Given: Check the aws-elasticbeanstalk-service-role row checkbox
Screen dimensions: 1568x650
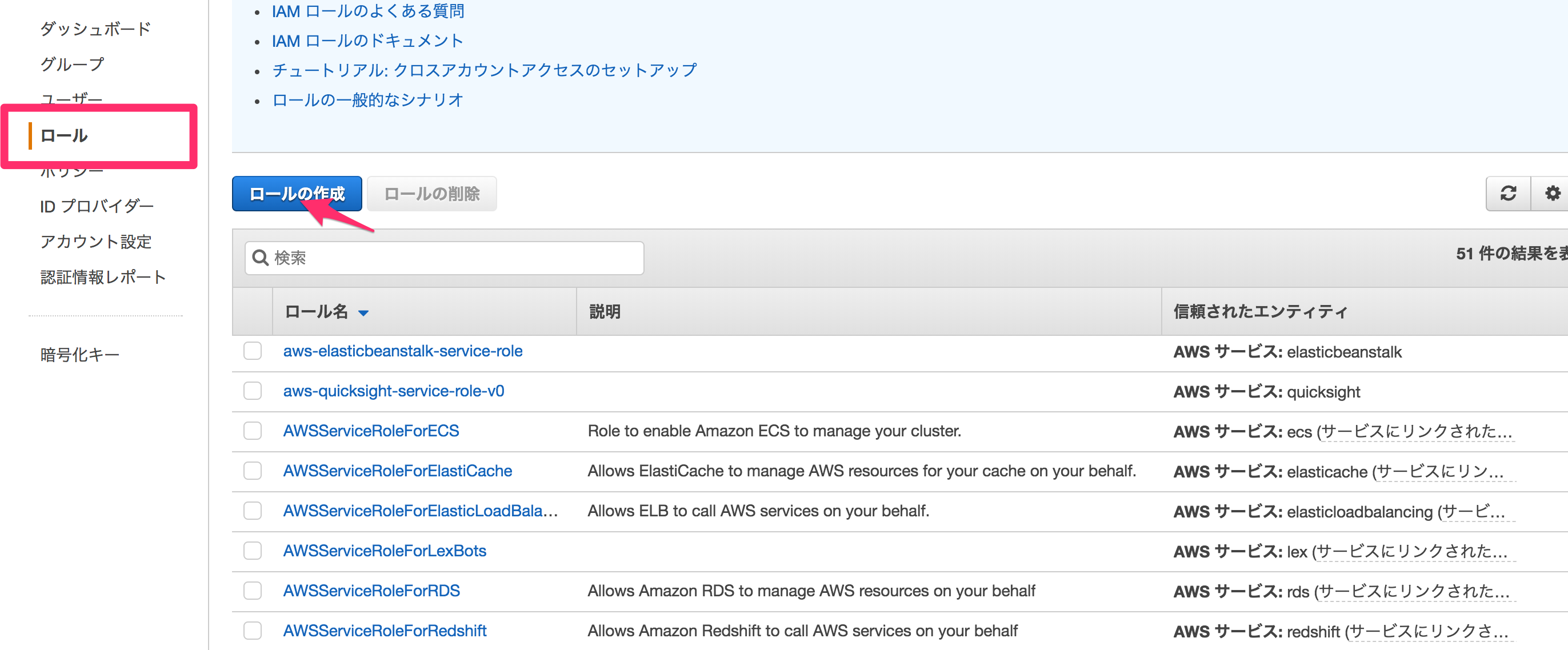Looking at the screenshot, I should pos(252,351).
